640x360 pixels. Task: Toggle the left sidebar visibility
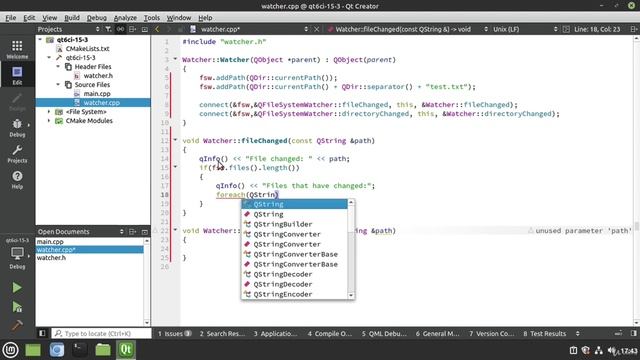pos(42,333)
